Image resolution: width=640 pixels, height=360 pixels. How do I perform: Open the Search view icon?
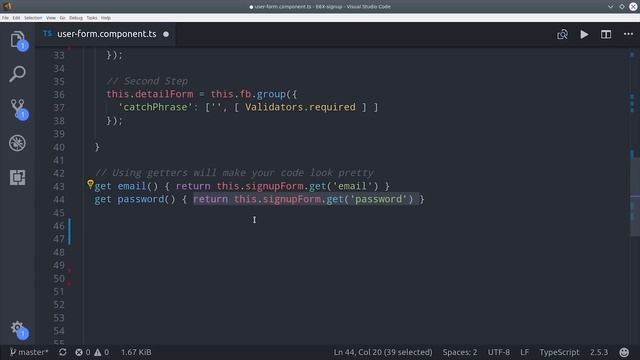pos(17,74)
